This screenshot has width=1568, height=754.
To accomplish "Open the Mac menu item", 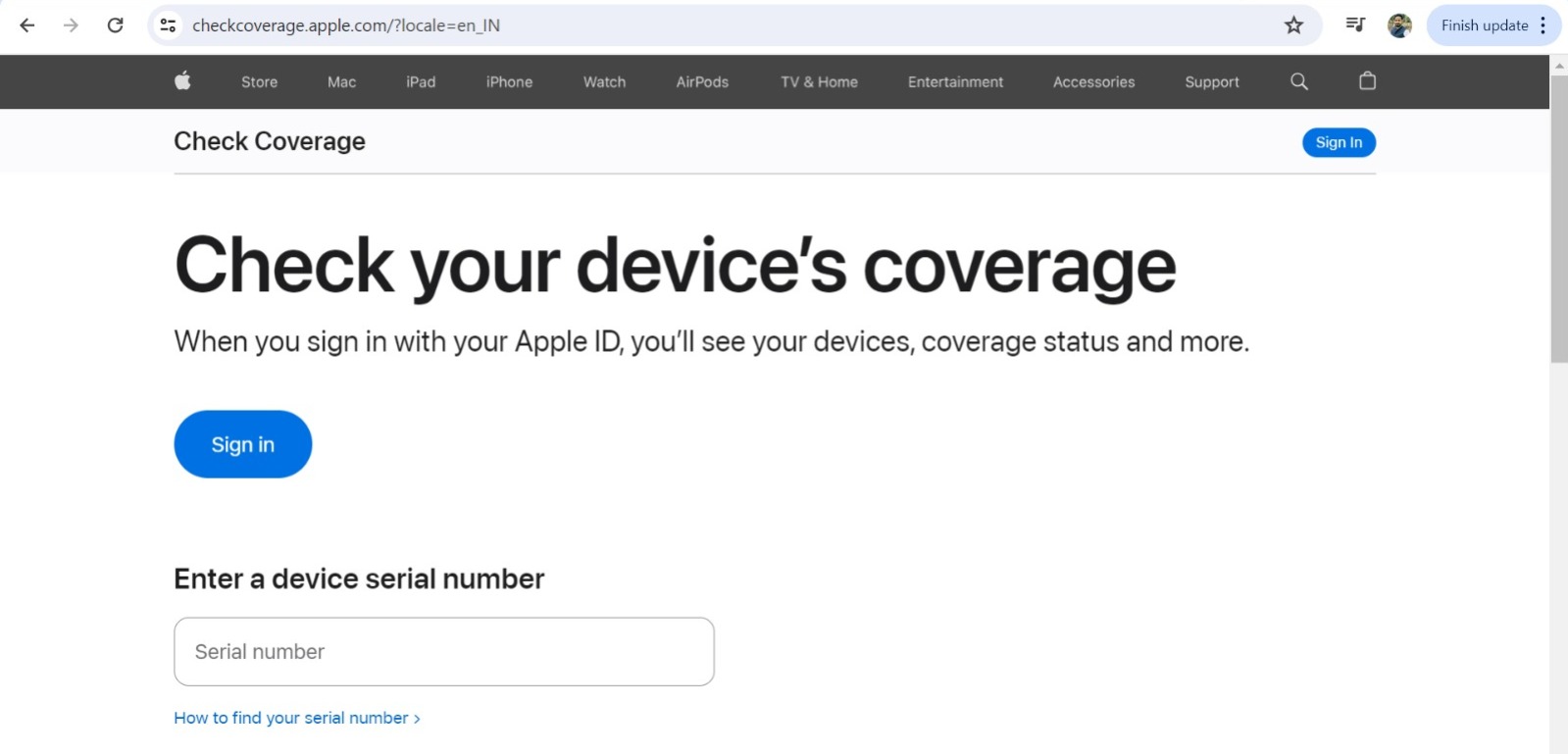I will 341,82.
